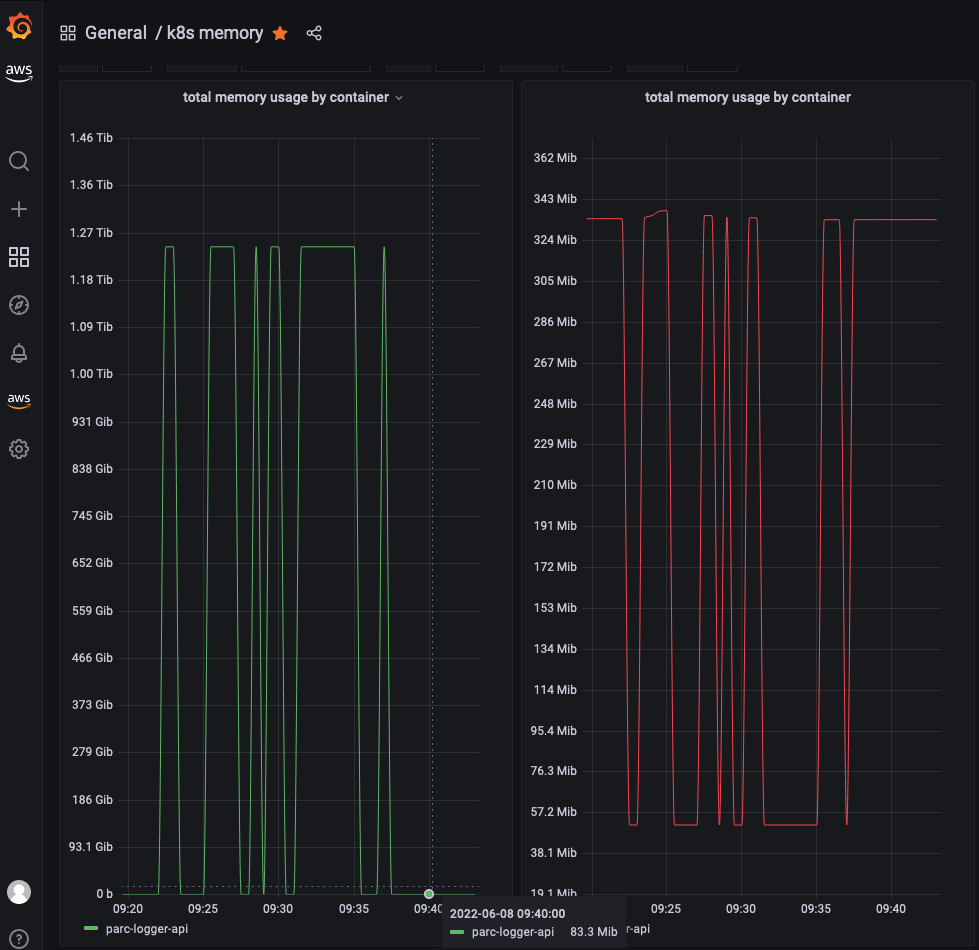Unstar the k8s memory dashboard
The image size is (979, 950).
pos(279,32)
